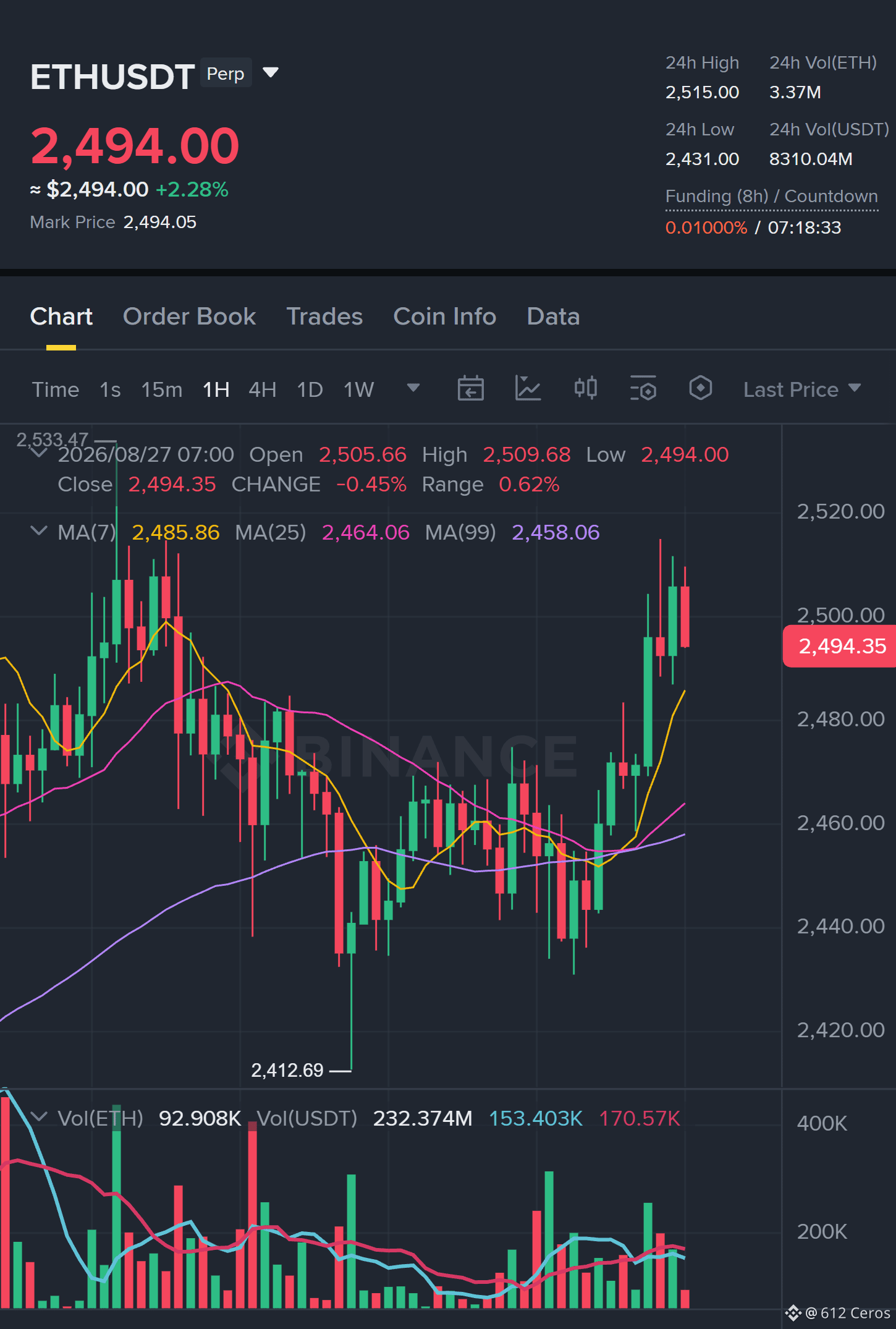
Task: Click the funding countdown 07:18:33
Action: [x=805, y=227]
